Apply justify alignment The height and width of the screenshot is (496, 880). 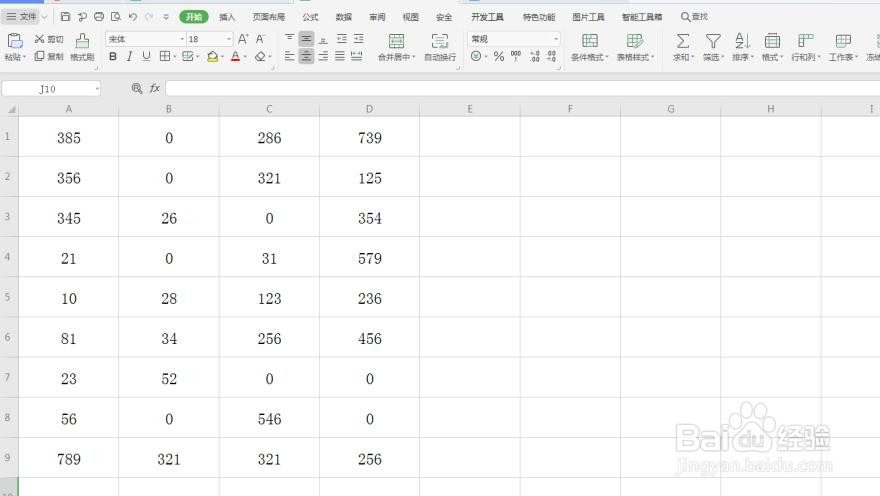pos(340,56)
